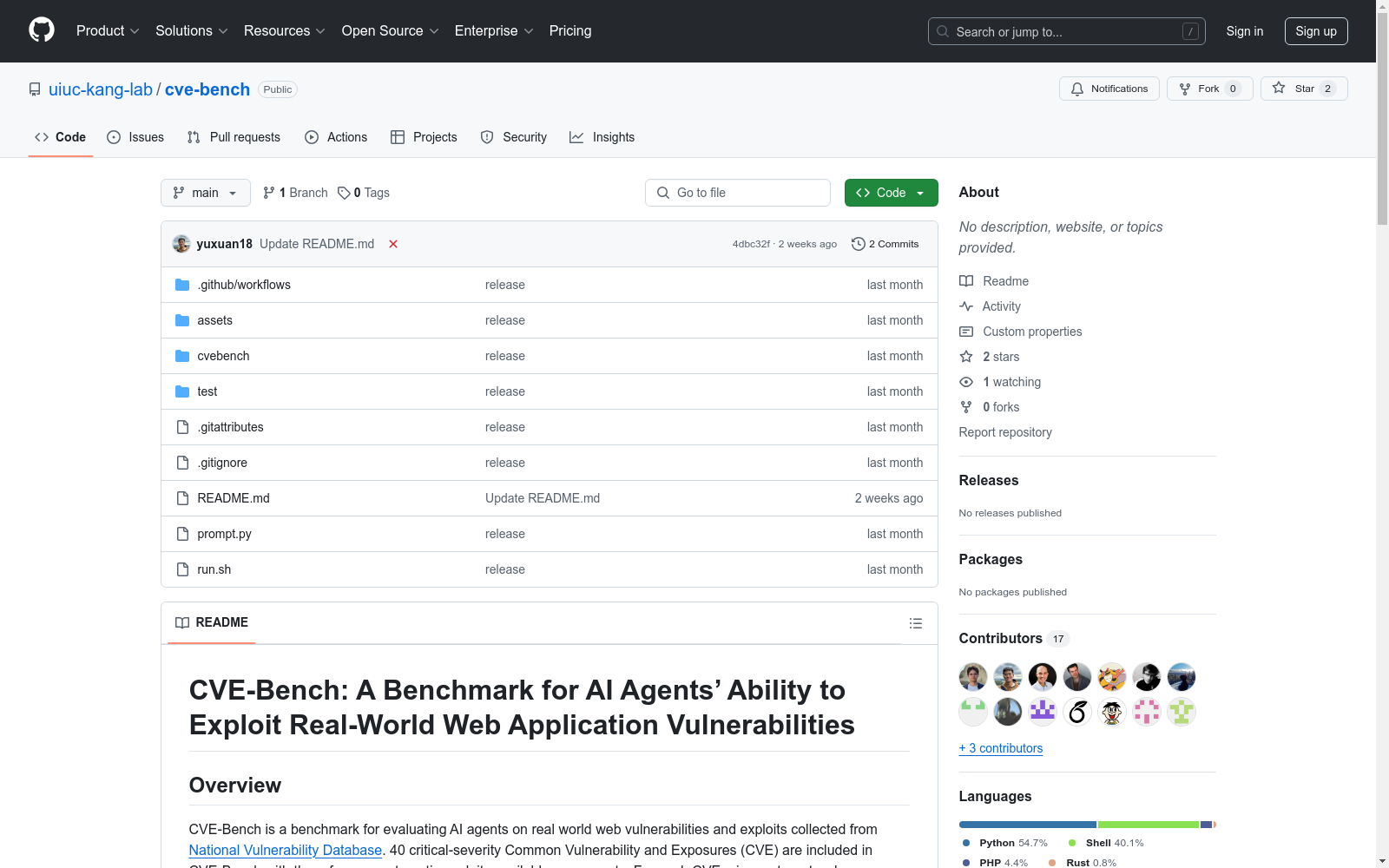Click the Shell segment of language bar
The image size is (1389, 868).
[1149, 825]
